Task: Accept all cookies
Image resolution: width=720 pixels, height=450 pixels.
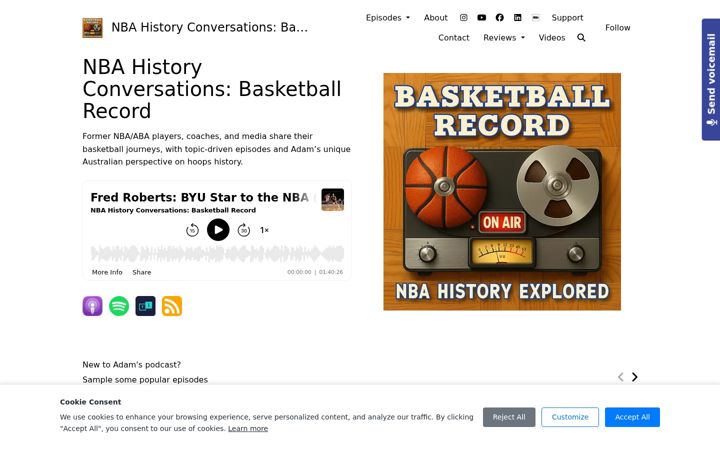Action: click(x=632, y=417)
